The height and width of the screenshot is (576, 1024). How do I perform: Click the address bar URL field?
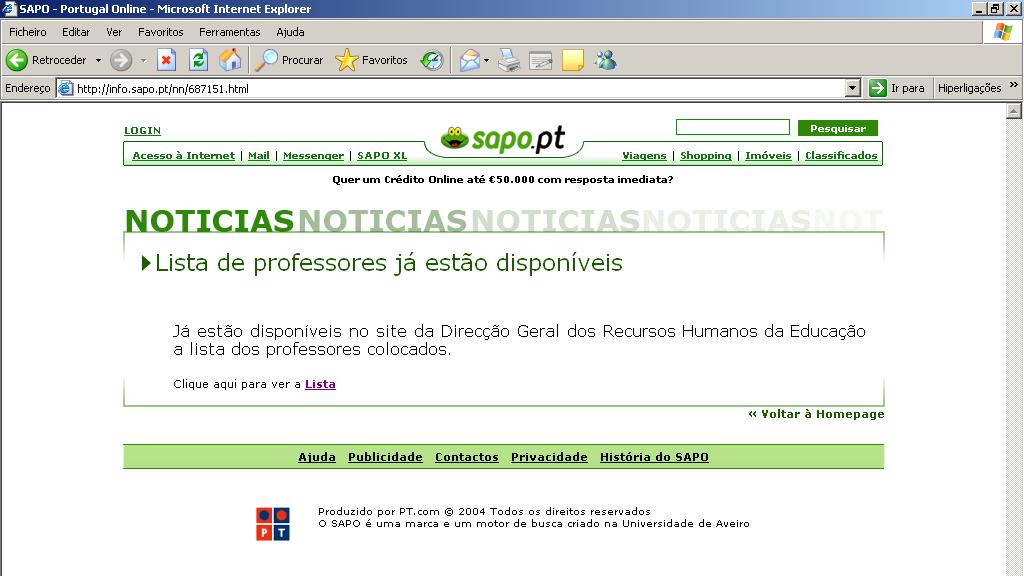tap(460, 88)
